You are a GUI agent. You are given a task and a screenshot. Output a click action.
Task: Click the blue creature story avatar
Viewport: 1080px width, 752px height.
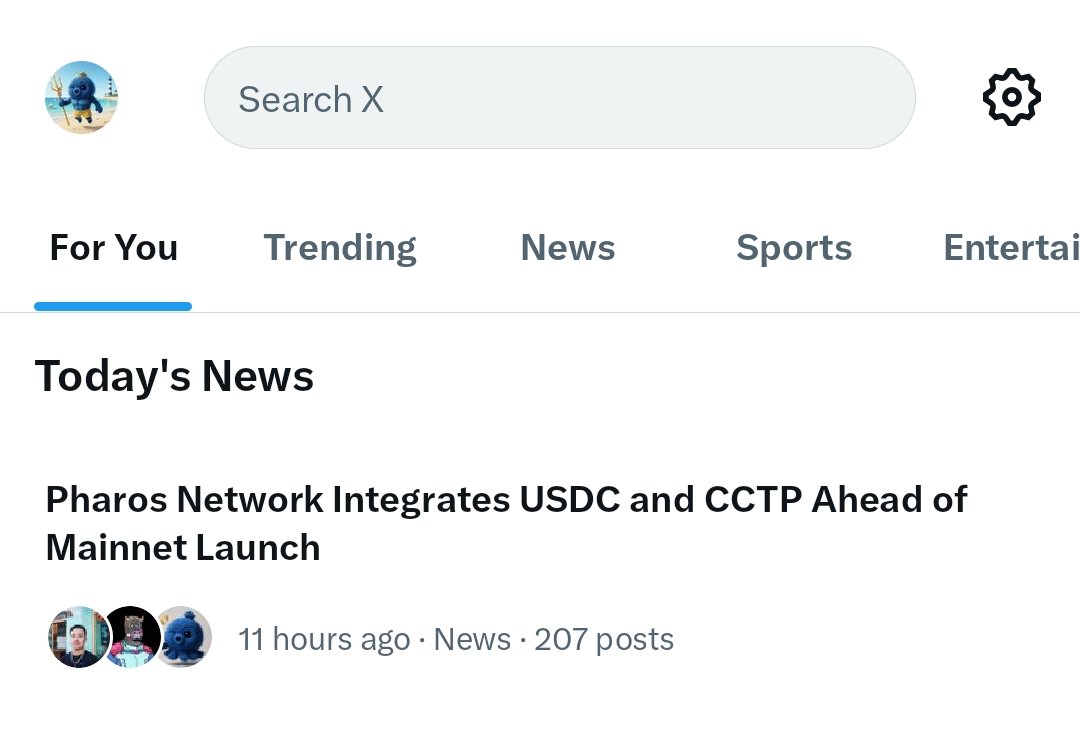tap(183, 637)
